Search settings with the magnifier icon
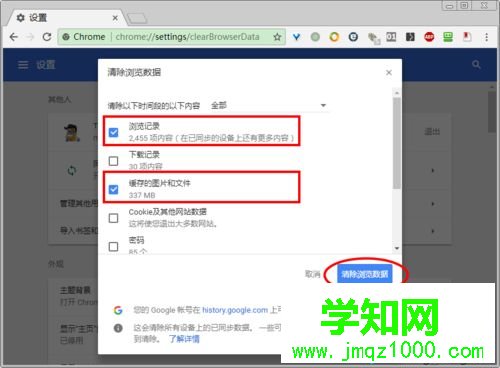 point(476,64)
